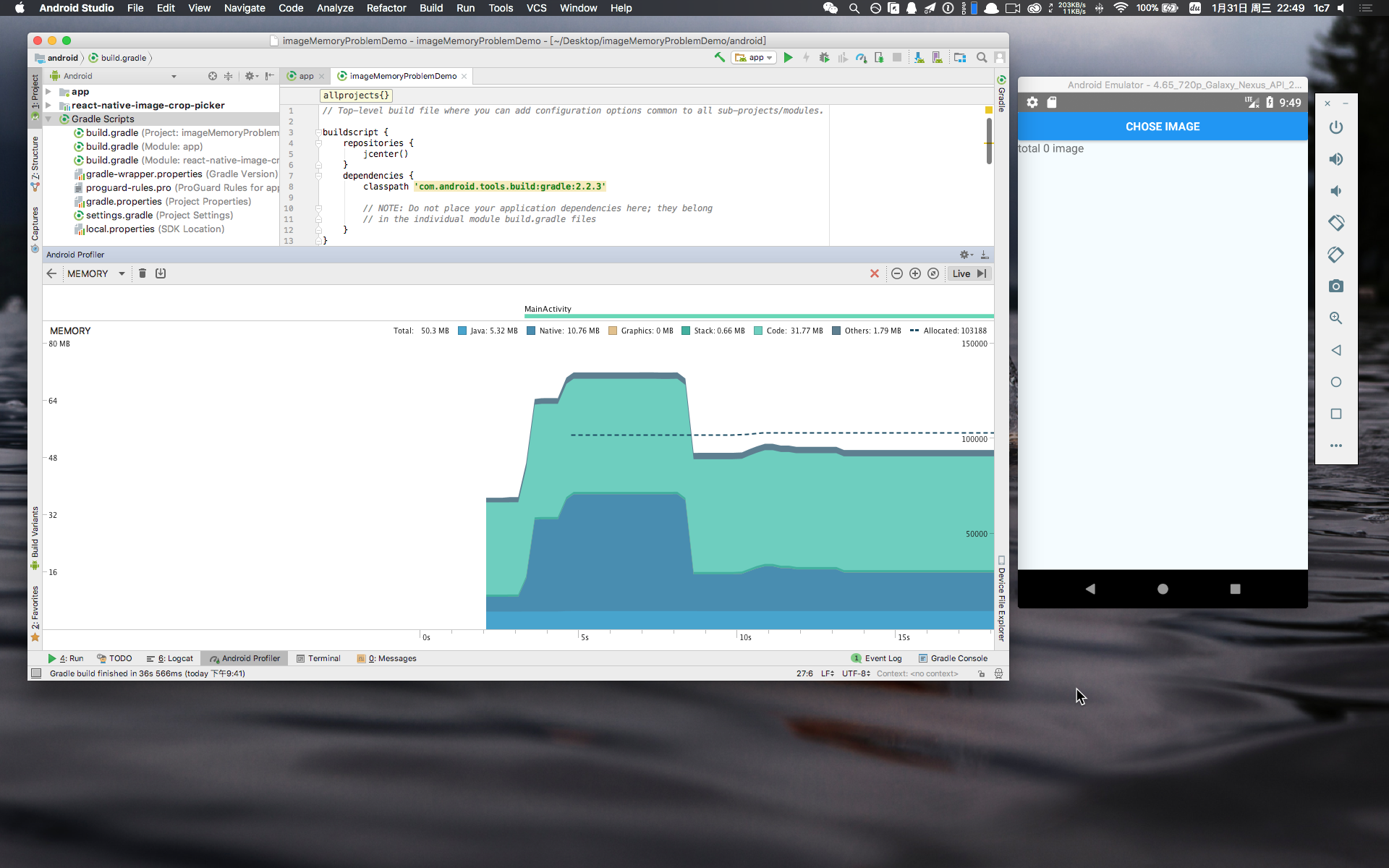Switch to the app editor tab
This screenshot has height=868, width=1389.
click(x=307, y=76)
